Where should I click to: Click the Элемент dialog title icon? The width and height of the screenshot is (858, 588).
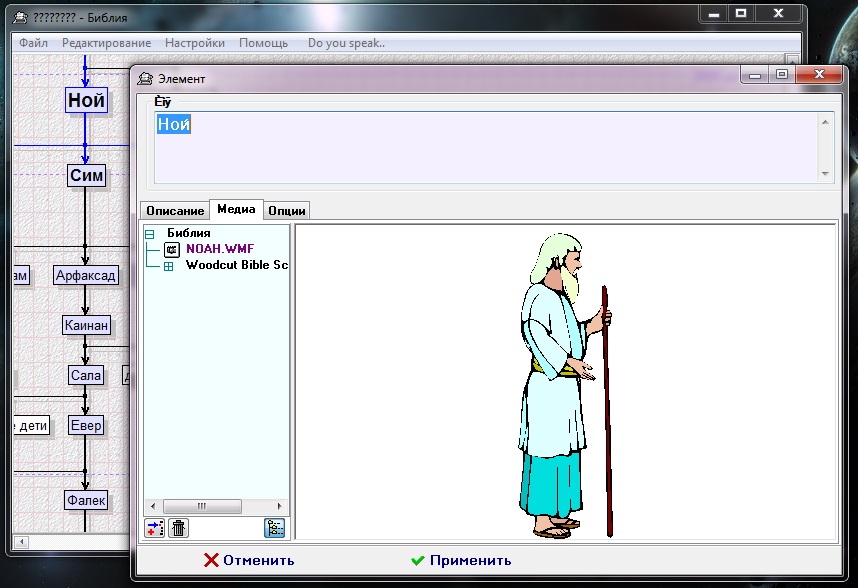click(x=146, y=78)
